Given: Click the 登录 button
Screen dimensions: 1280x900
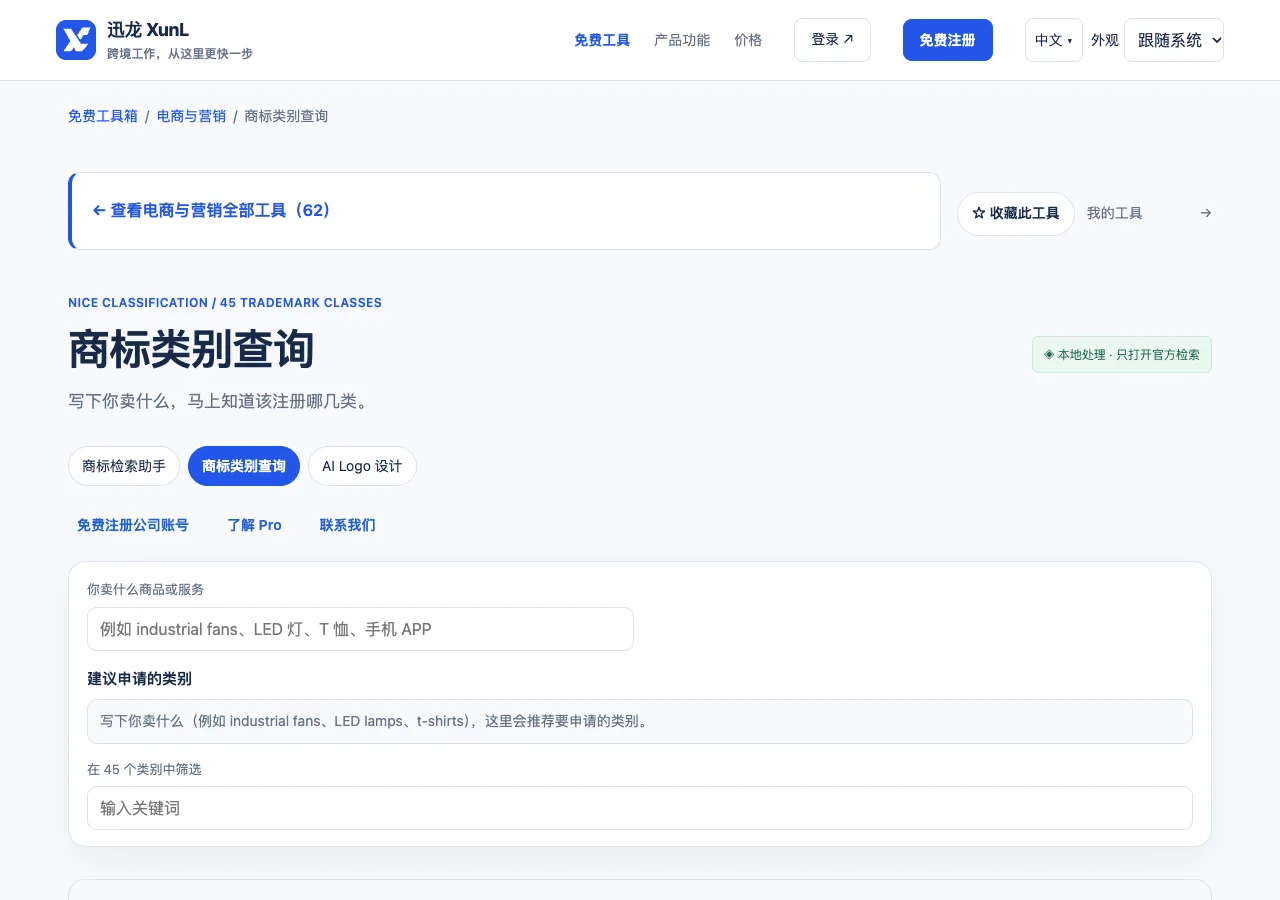Looking at the screenshot, I should point(832,40).
